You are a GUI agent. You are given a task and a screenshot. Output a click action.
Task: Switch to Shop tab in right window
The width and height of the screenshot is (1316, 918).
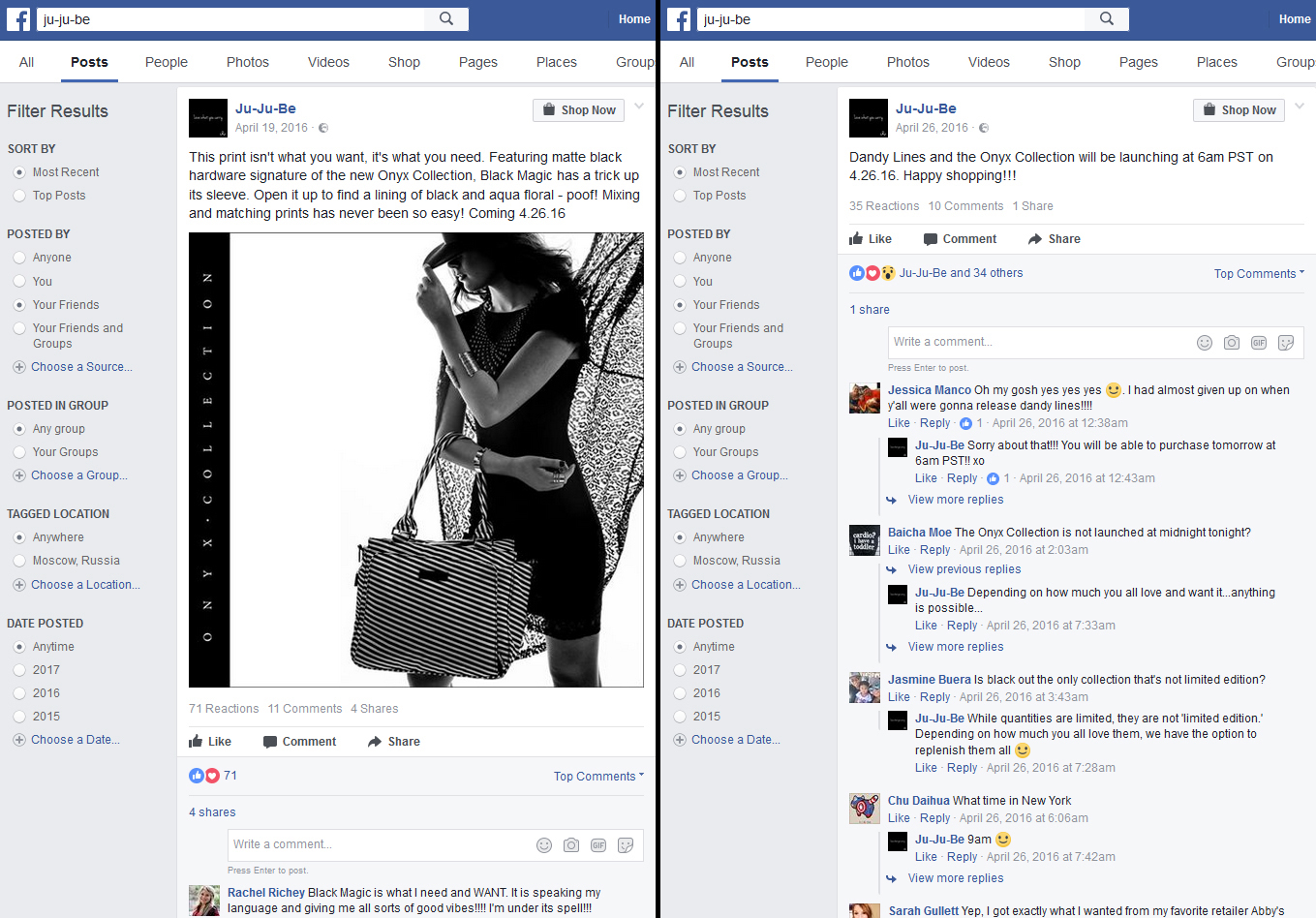click(1064, 62)
